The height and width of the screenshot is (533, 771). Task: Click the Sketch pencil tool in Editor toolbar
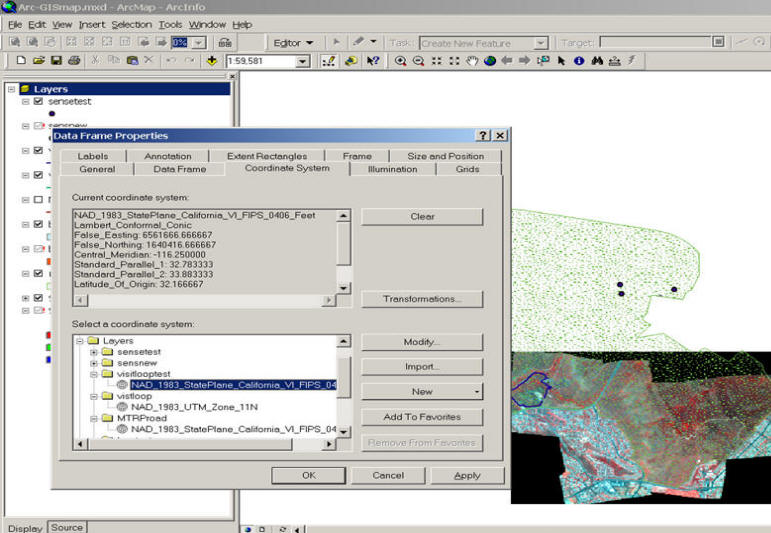tap(358, 42)
